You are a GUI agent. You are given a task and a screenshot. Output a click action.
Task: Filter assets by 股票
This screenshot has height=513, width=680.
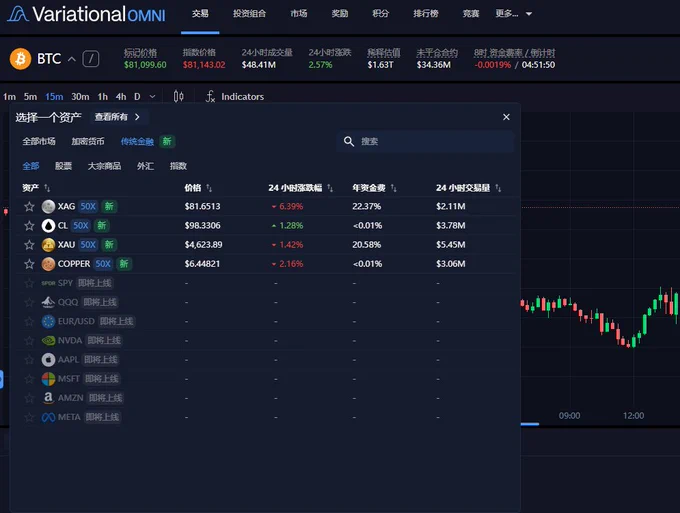(x=63, y=166)
